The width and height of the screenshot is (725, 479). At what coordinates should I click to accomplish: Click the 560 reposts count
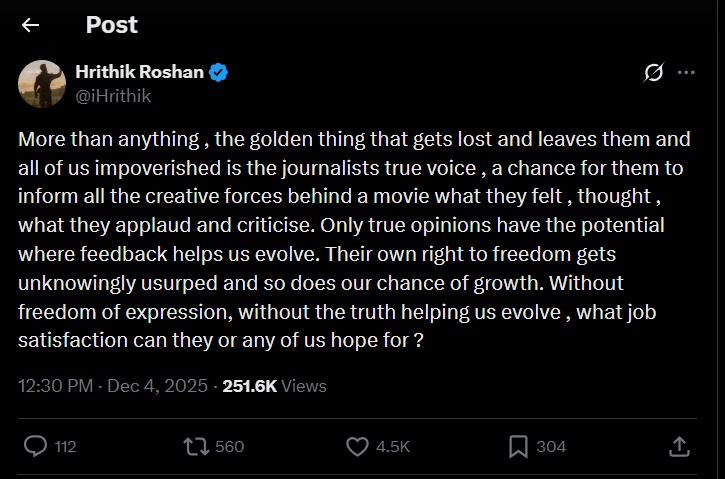pyautogui.click(x=229, y=447)
